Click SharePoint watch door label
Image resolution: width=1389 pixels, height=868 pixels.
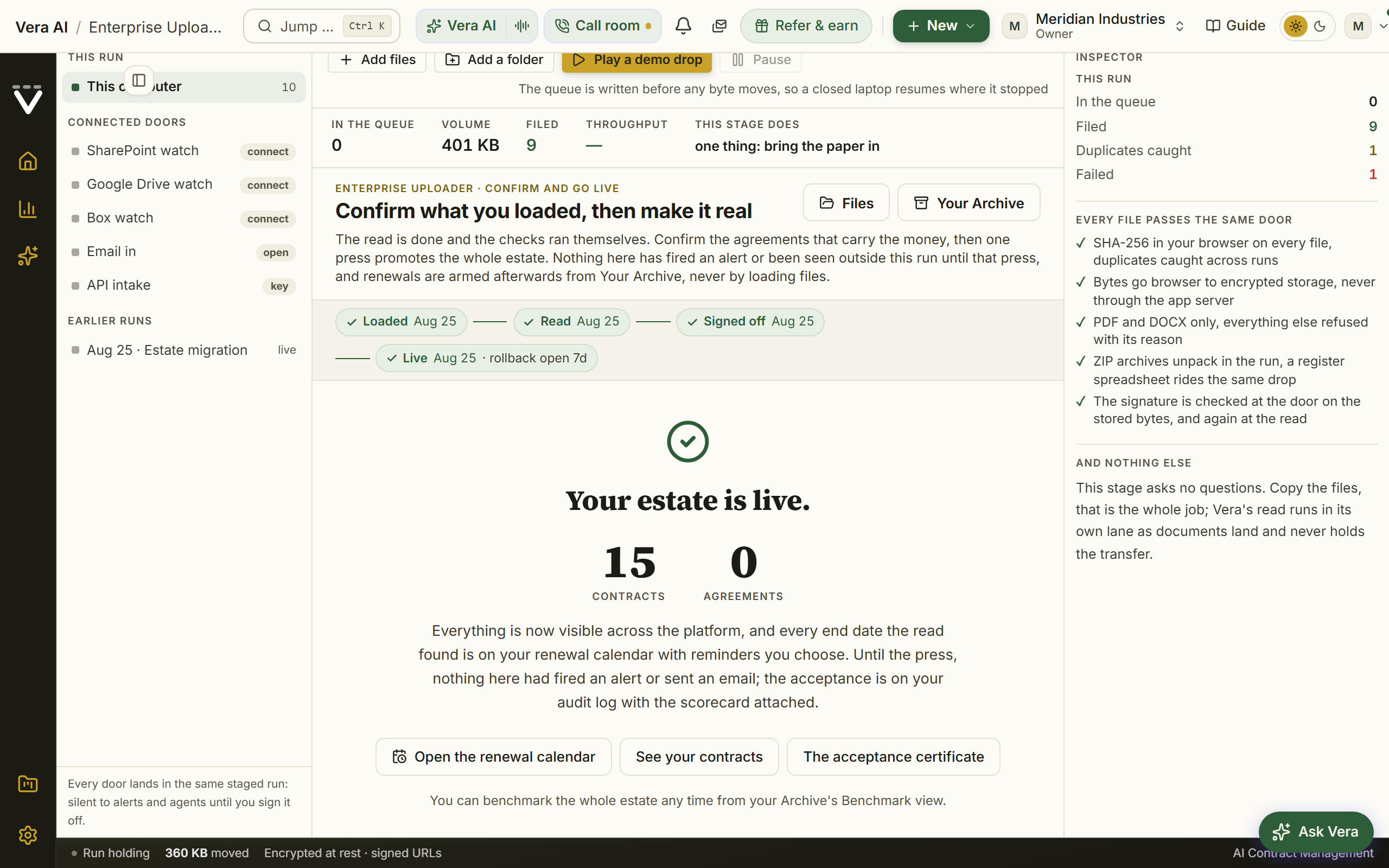(x=142, y=150)
